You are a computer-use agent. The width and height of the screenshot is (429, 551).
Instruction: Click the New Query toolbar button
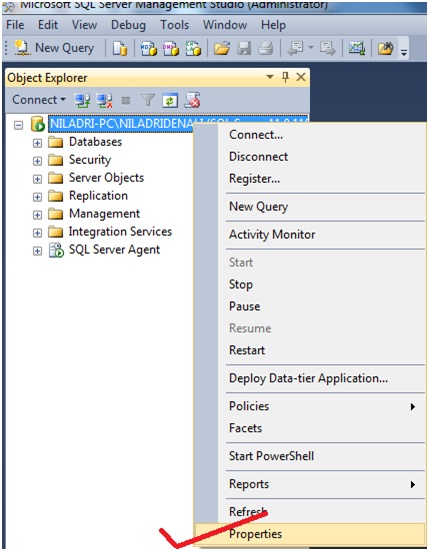pos(54,48)
